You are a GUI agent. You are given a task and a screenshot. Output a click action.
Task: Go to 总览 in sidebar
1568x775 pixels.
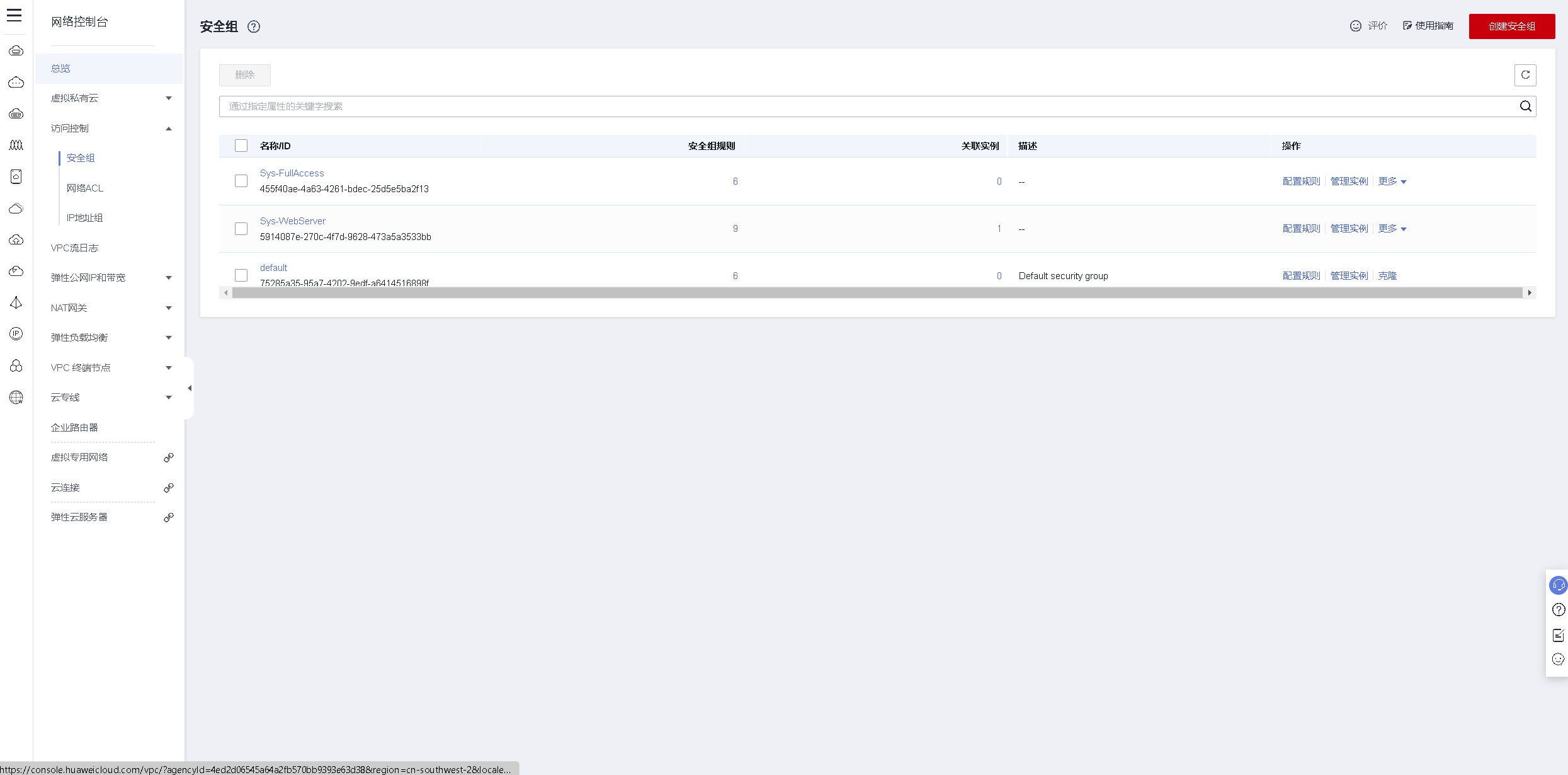point(60,68)
